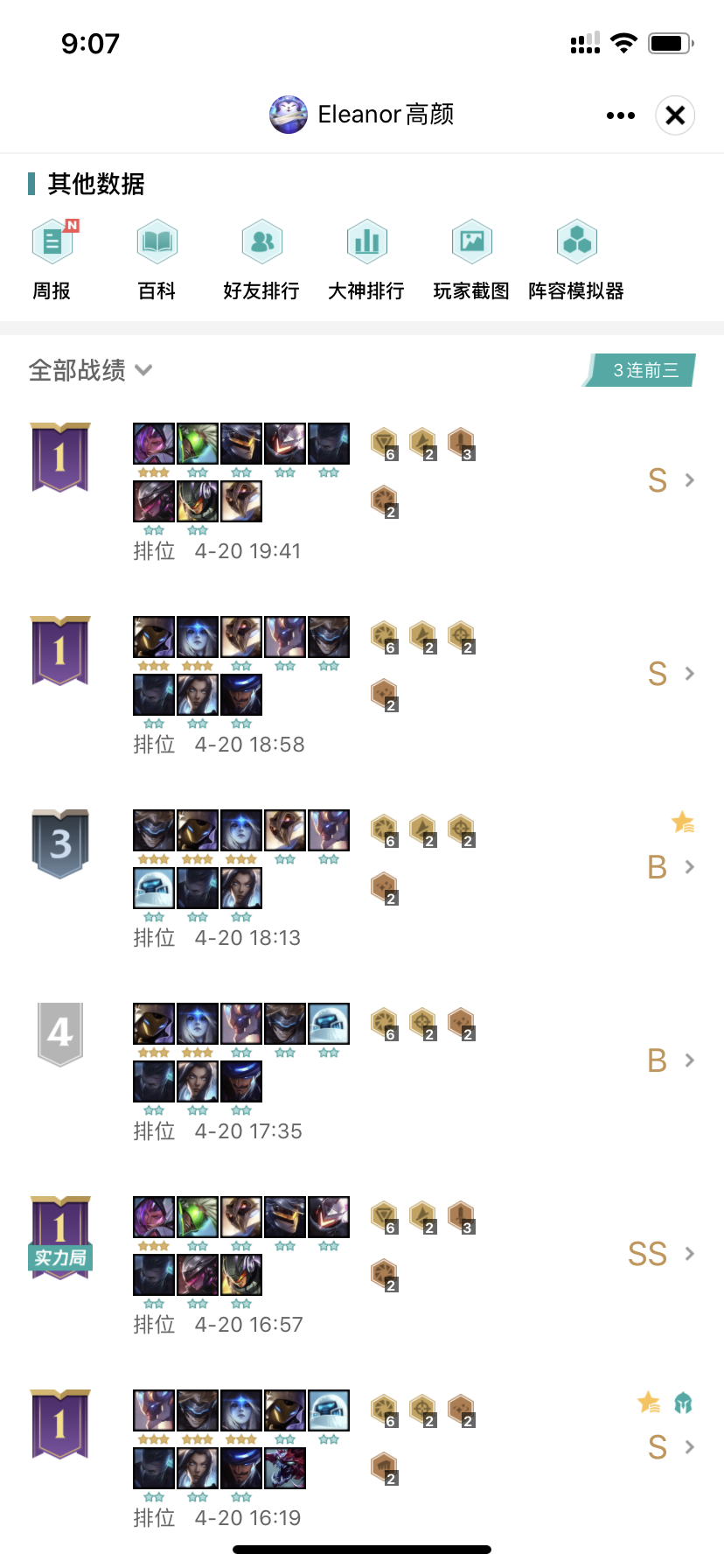Tap the 实力局 first place badge

pos(60,1237)
